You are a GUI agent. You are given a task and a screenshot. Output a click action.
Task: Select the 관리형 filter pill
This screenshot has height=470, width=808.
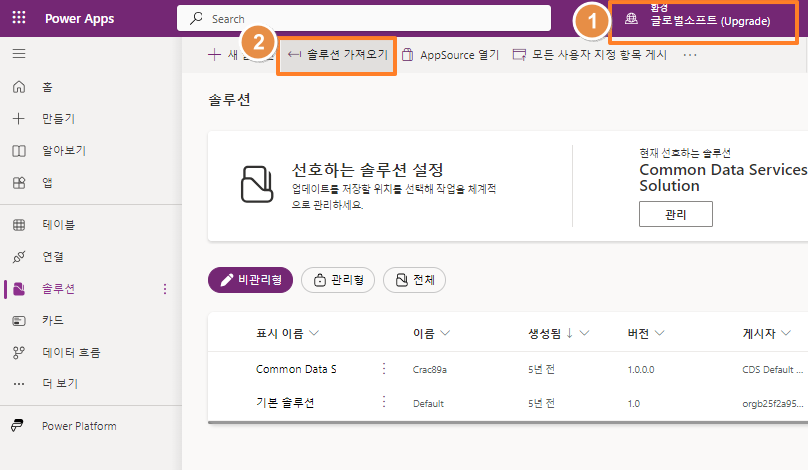[x=338, y=280]
